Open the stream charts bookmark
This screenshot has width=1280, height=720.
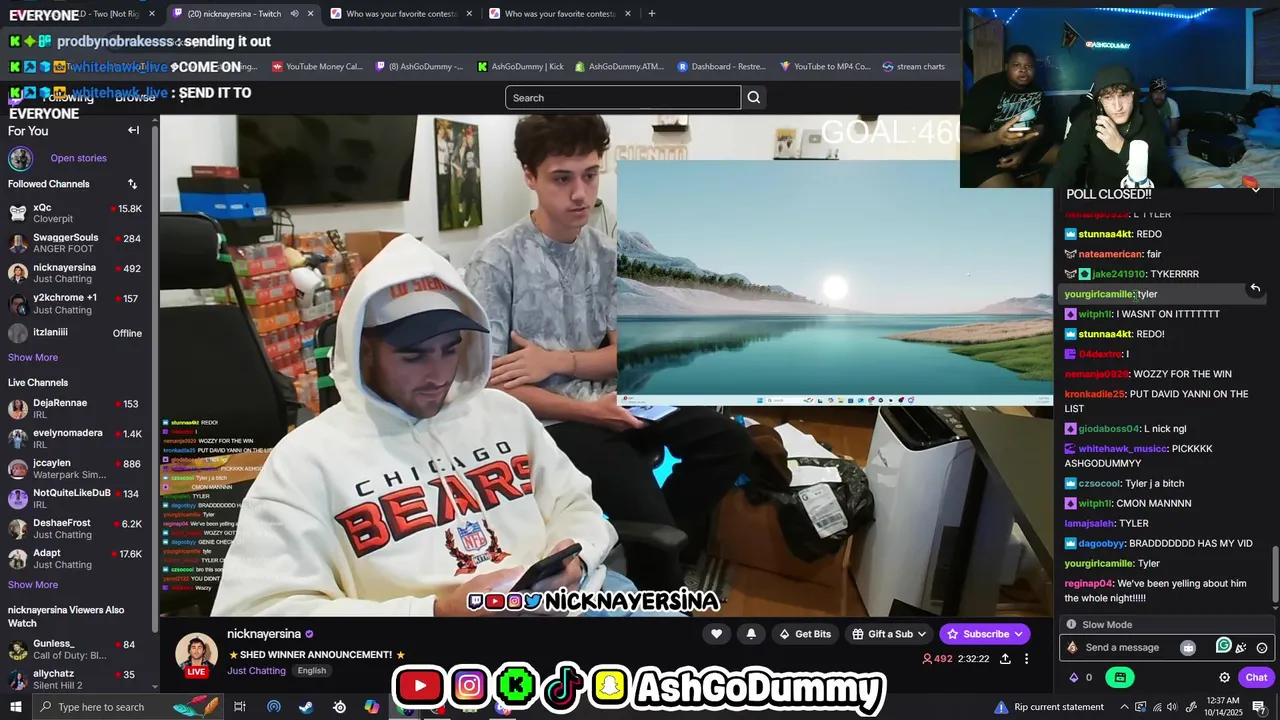[913, 67]
